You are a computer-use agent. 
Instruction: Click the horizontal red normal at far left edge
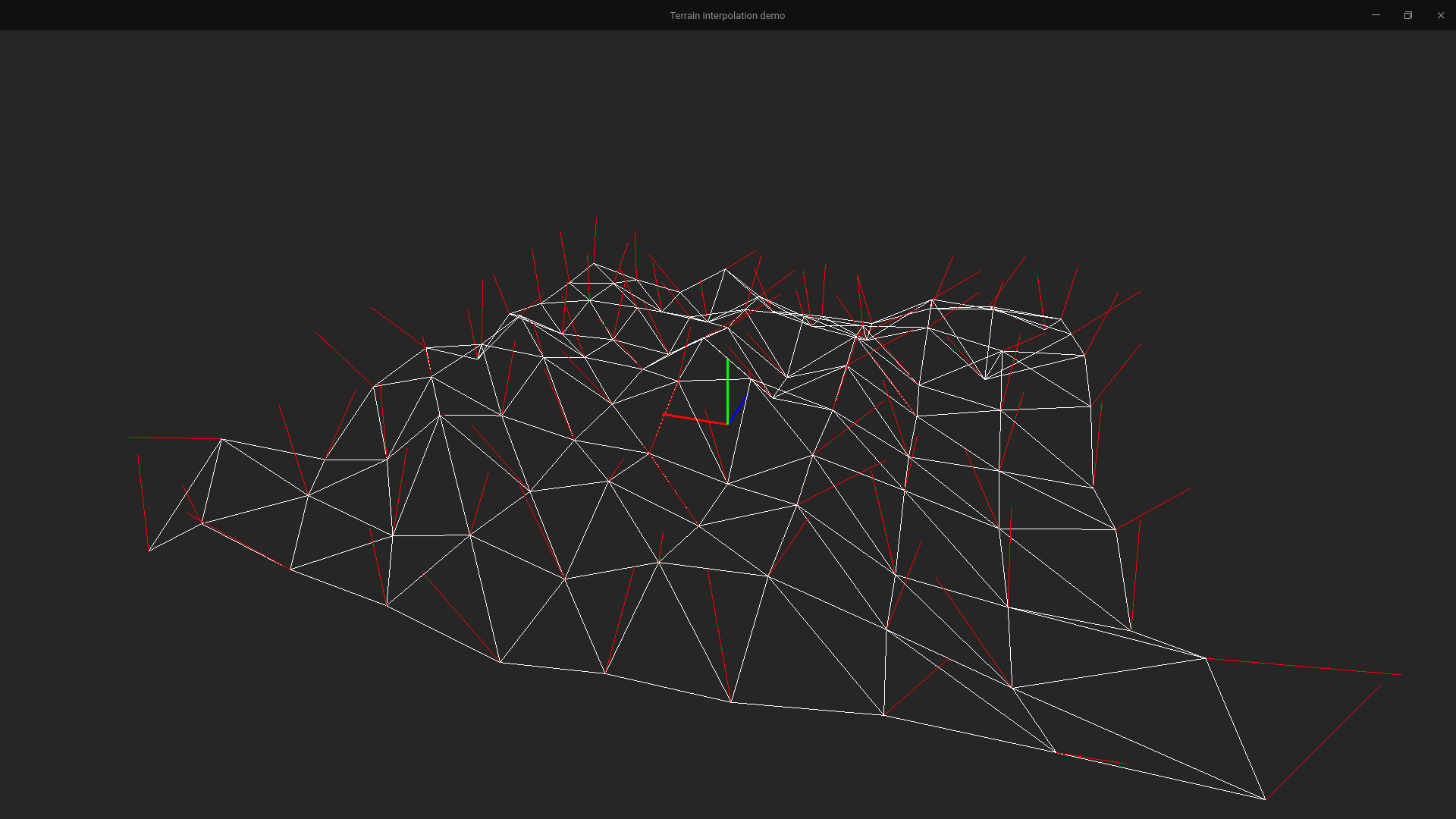pyautogui.click(x=174, y=438)
